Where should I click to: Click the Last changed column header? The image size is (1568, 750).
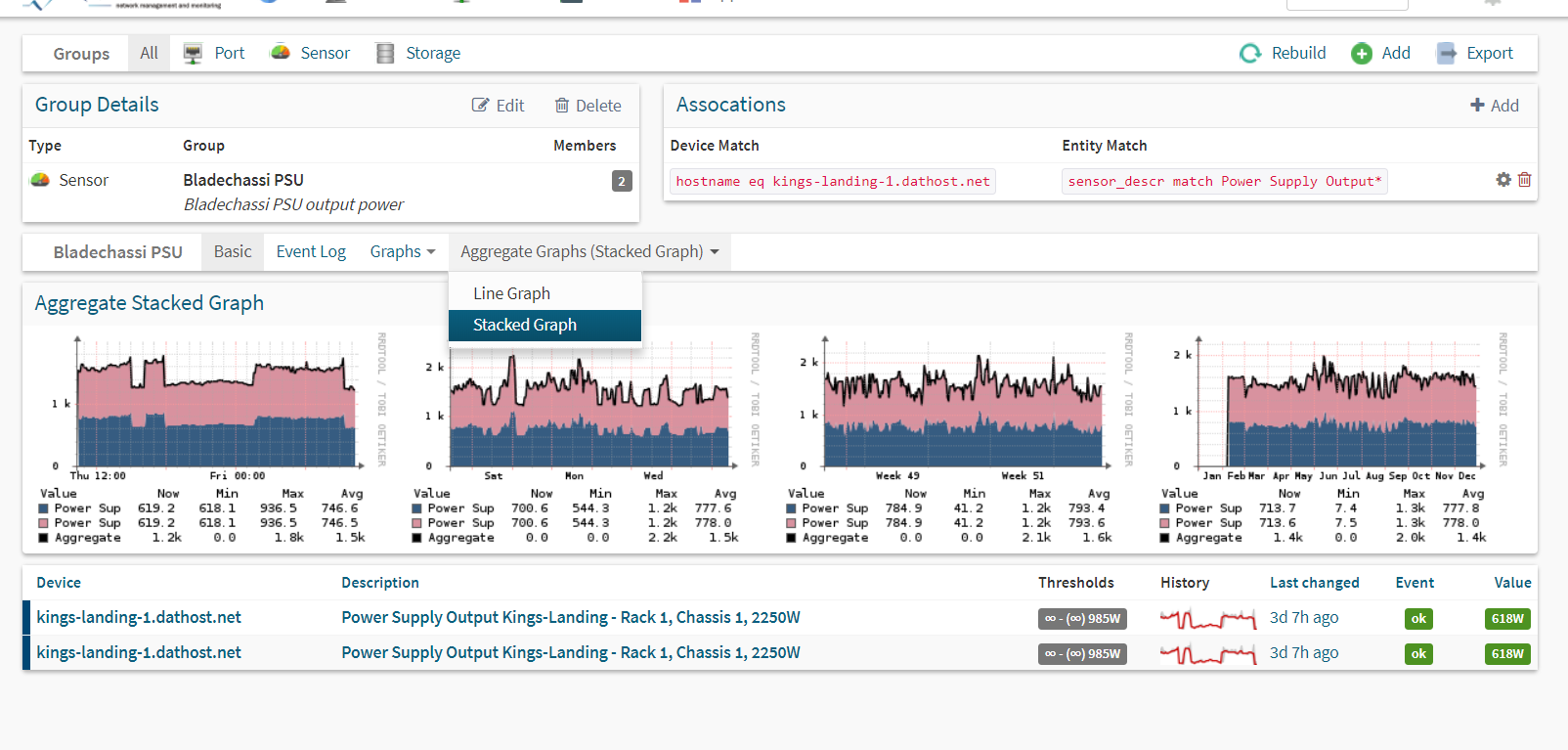coord(1315,583)
